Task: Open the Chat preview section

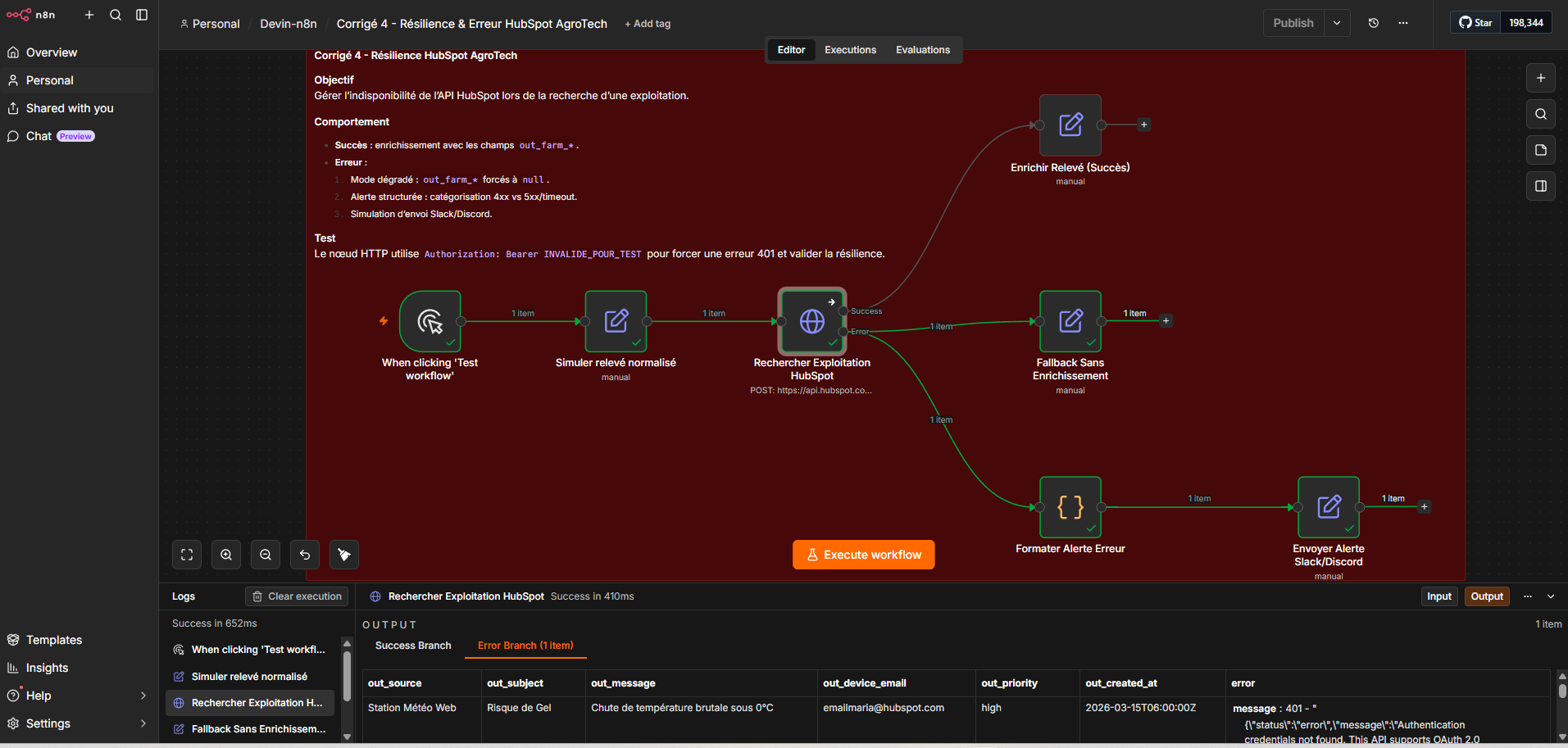Action: (x=79, y=136)
